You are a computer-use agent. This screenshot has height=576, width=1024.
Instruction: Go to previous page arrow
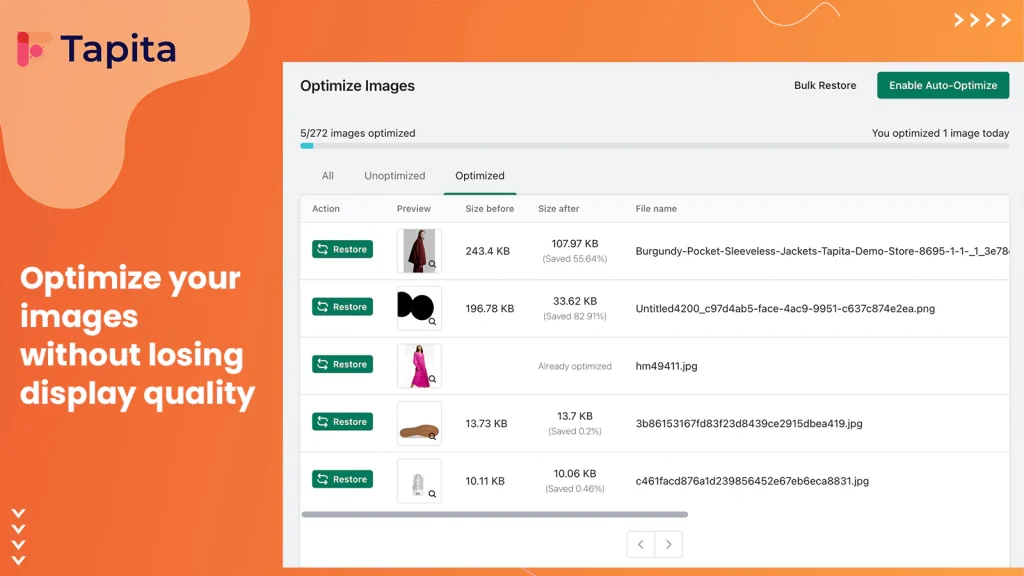(x=641, y=544)
